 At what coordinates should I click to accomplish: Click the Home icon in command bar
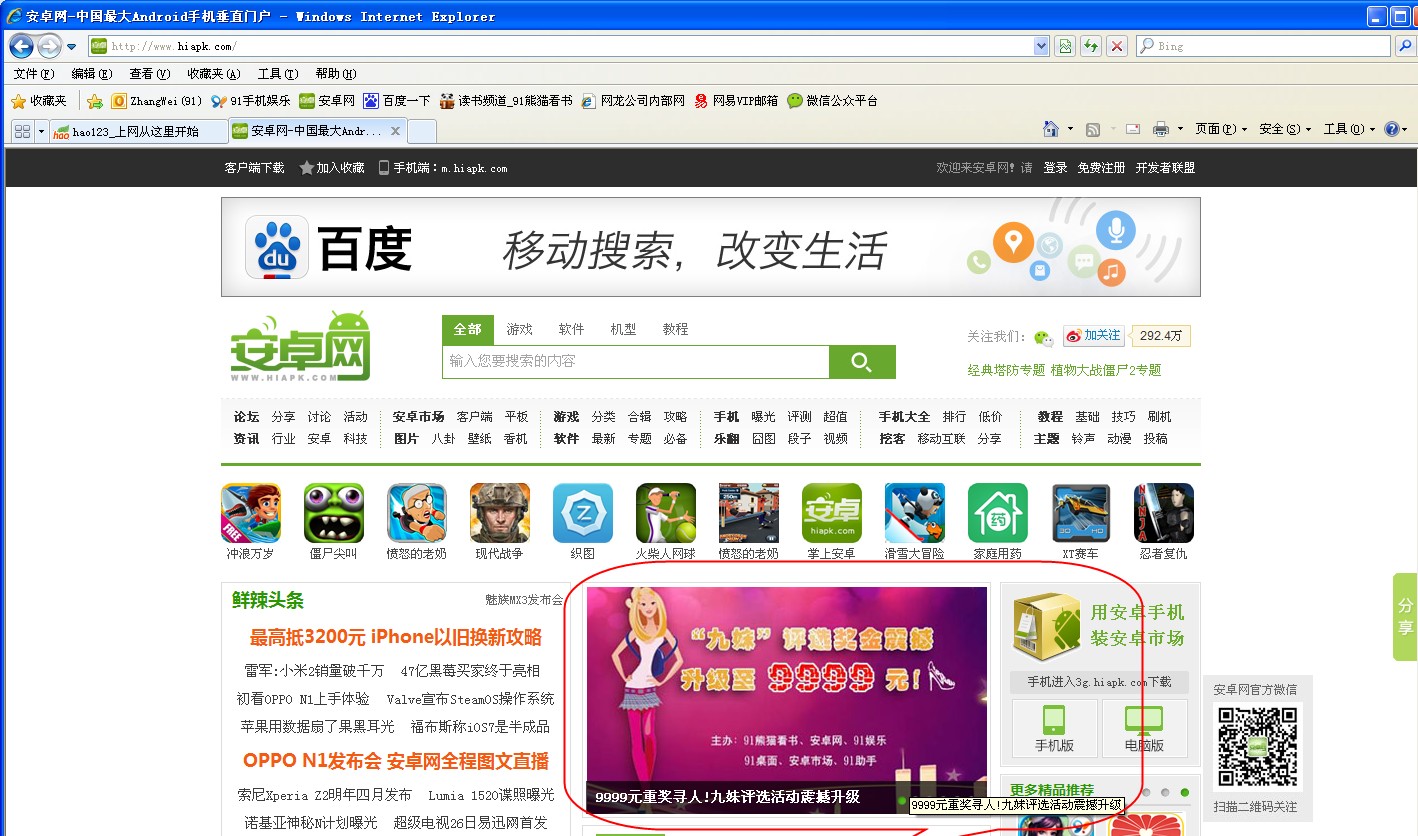click(x=1051, y=129)
